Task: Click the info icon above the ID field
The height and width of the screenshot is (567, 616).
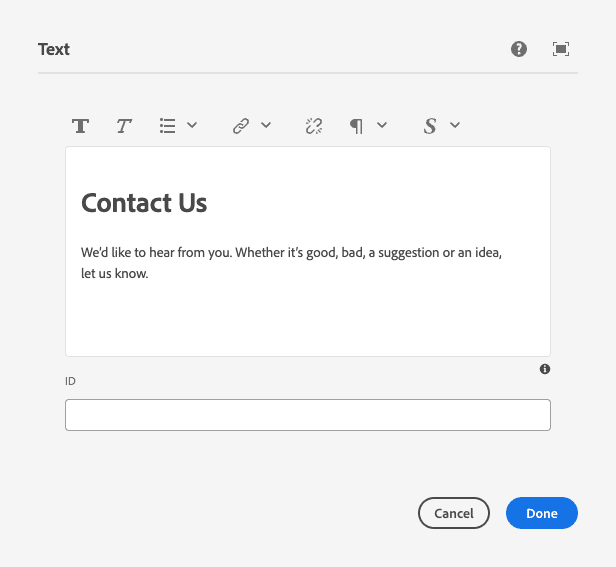Action: [545, 369]
